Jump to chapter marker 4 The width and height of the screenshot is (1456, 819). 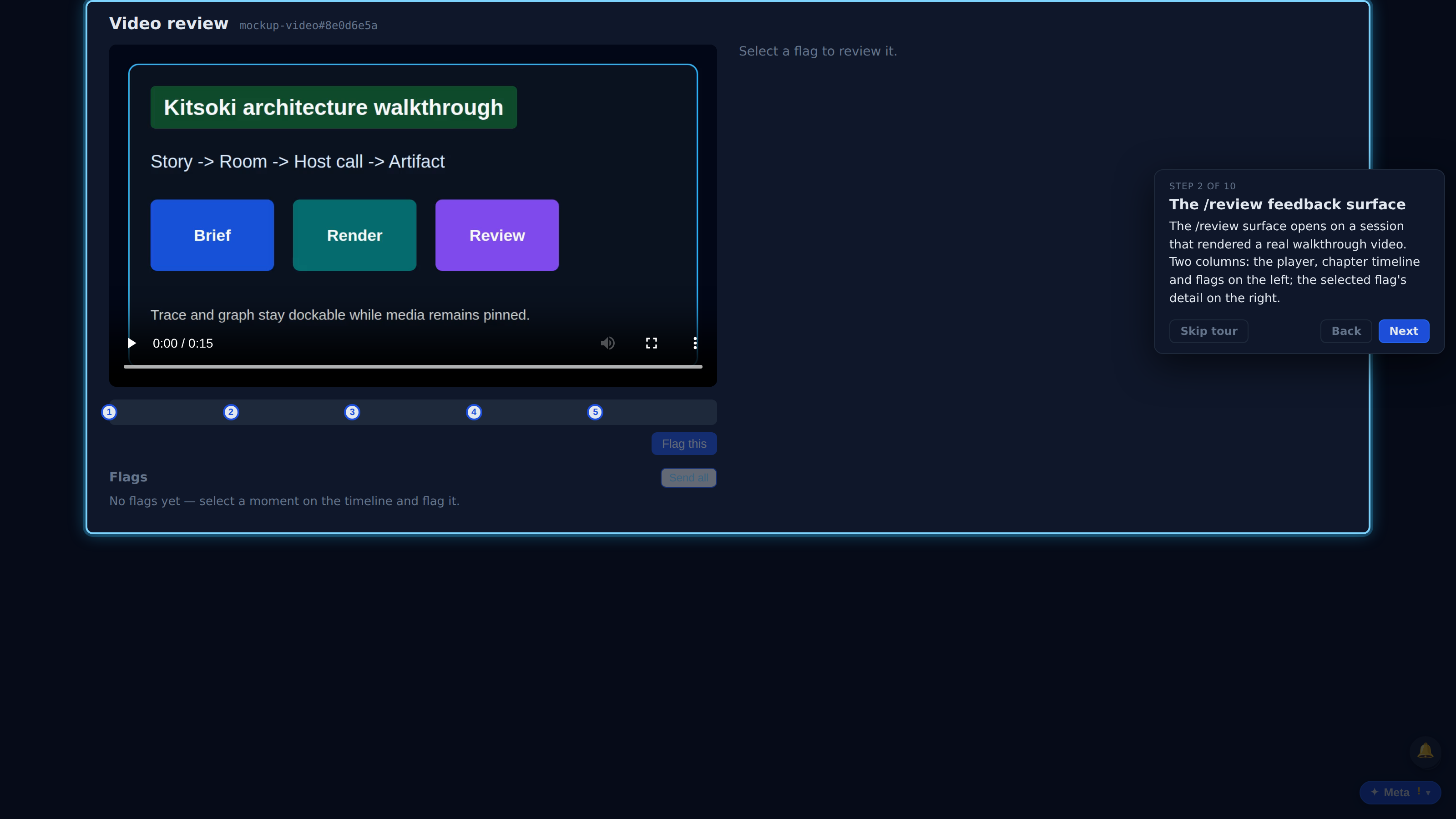pos(474,412)
